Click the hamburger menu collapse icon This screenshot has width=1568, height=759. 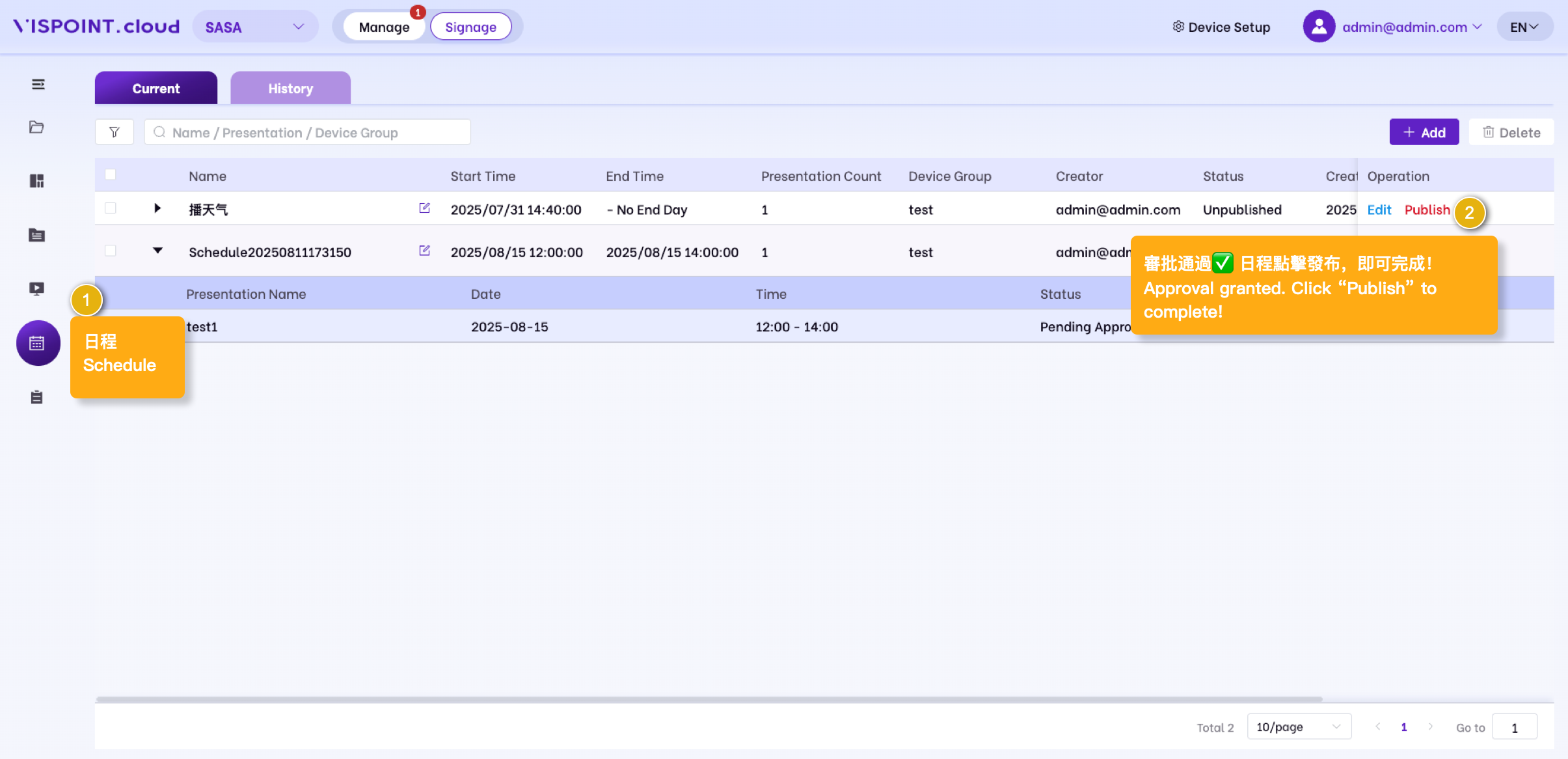38,85
